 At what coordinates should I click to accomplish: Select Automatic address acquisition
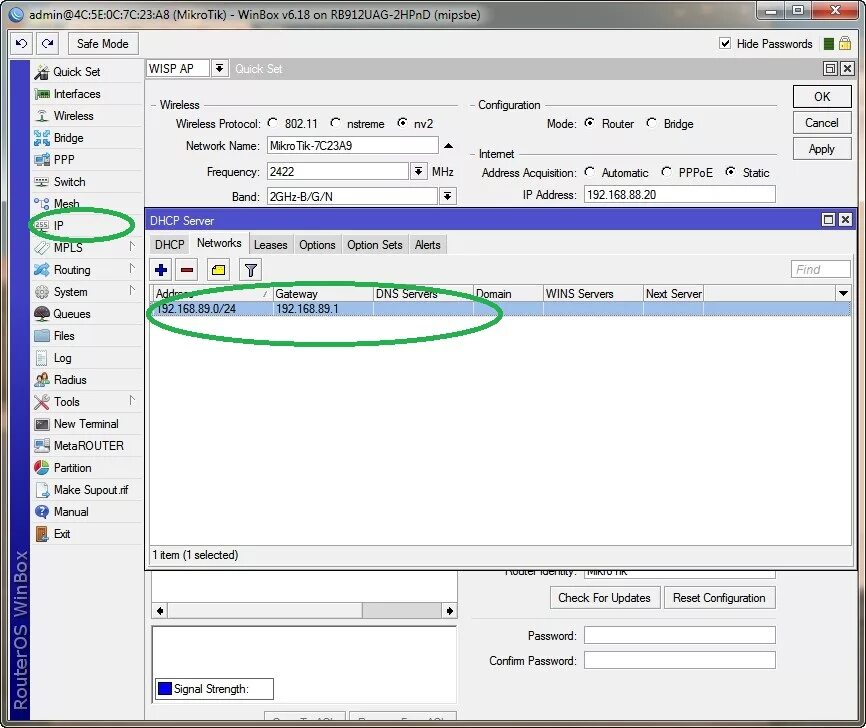(x=590, y=172)
